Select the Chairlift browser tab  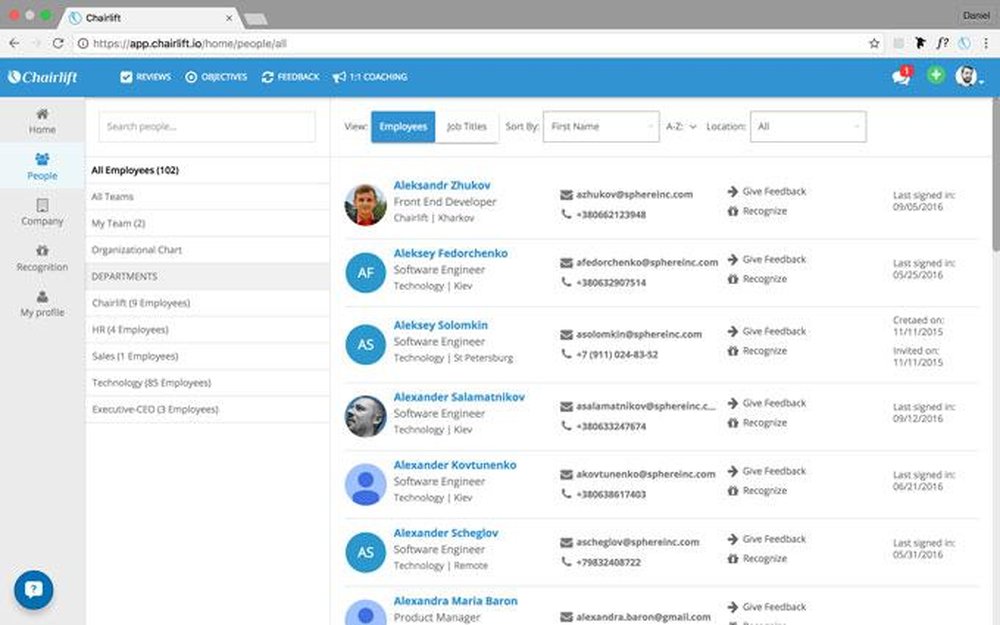[x=150, y=18]
